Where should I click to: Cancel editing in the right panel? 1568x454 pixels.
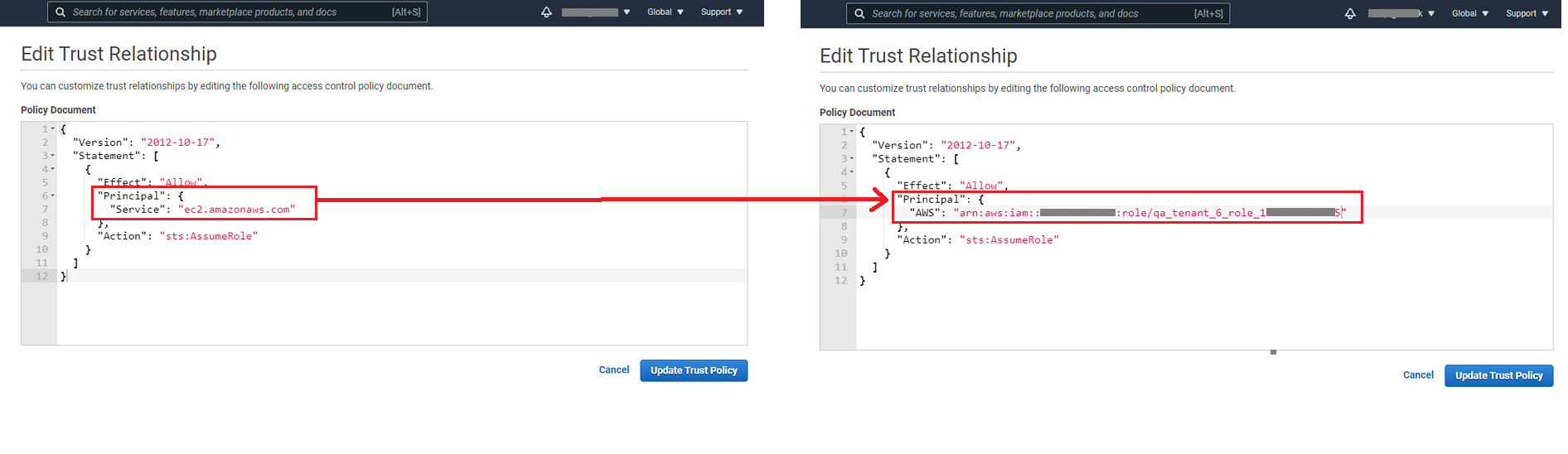point(1418,375)
